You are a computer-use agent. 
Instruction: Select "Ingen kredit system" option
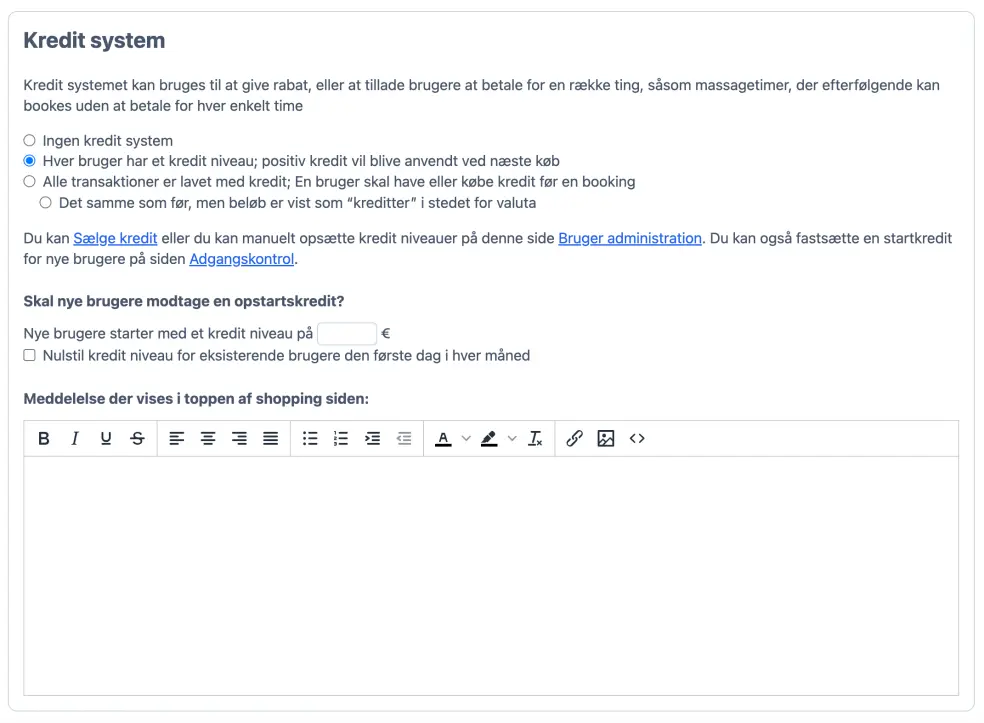29,141
